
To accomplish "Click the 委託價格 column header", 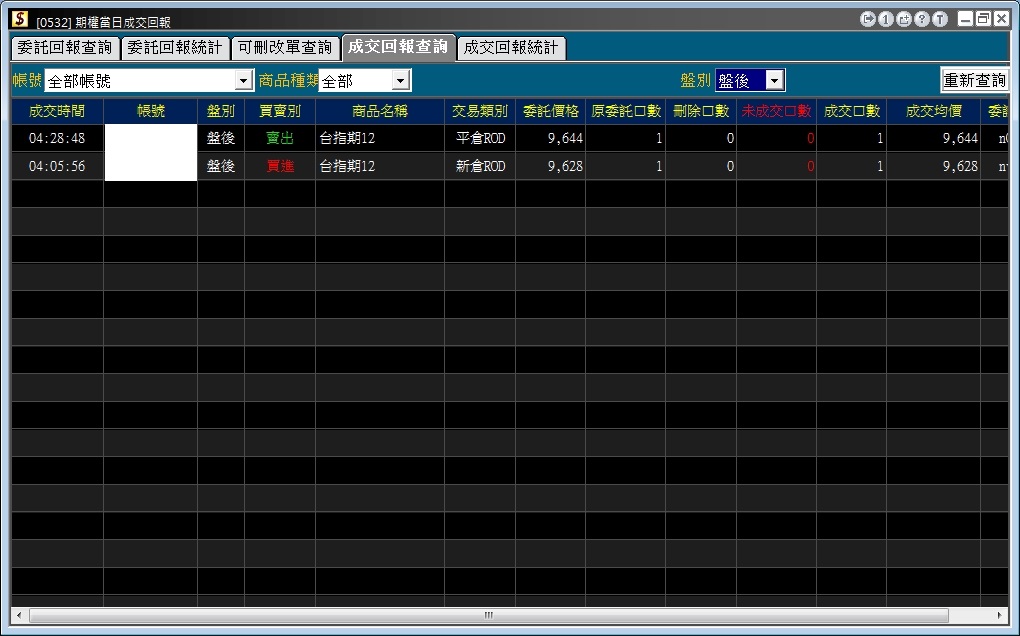I will point(550,111).
